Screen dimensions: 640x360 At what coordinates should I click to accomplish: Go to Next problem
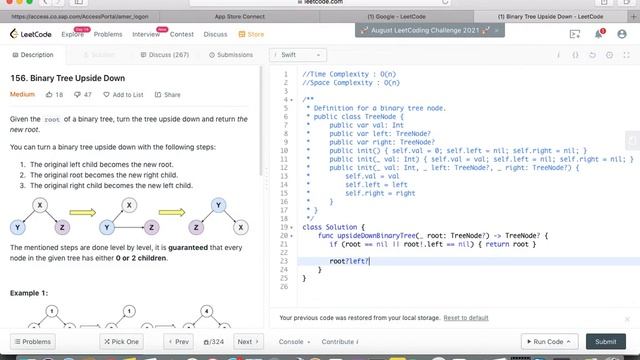click(x=248, y=342)
